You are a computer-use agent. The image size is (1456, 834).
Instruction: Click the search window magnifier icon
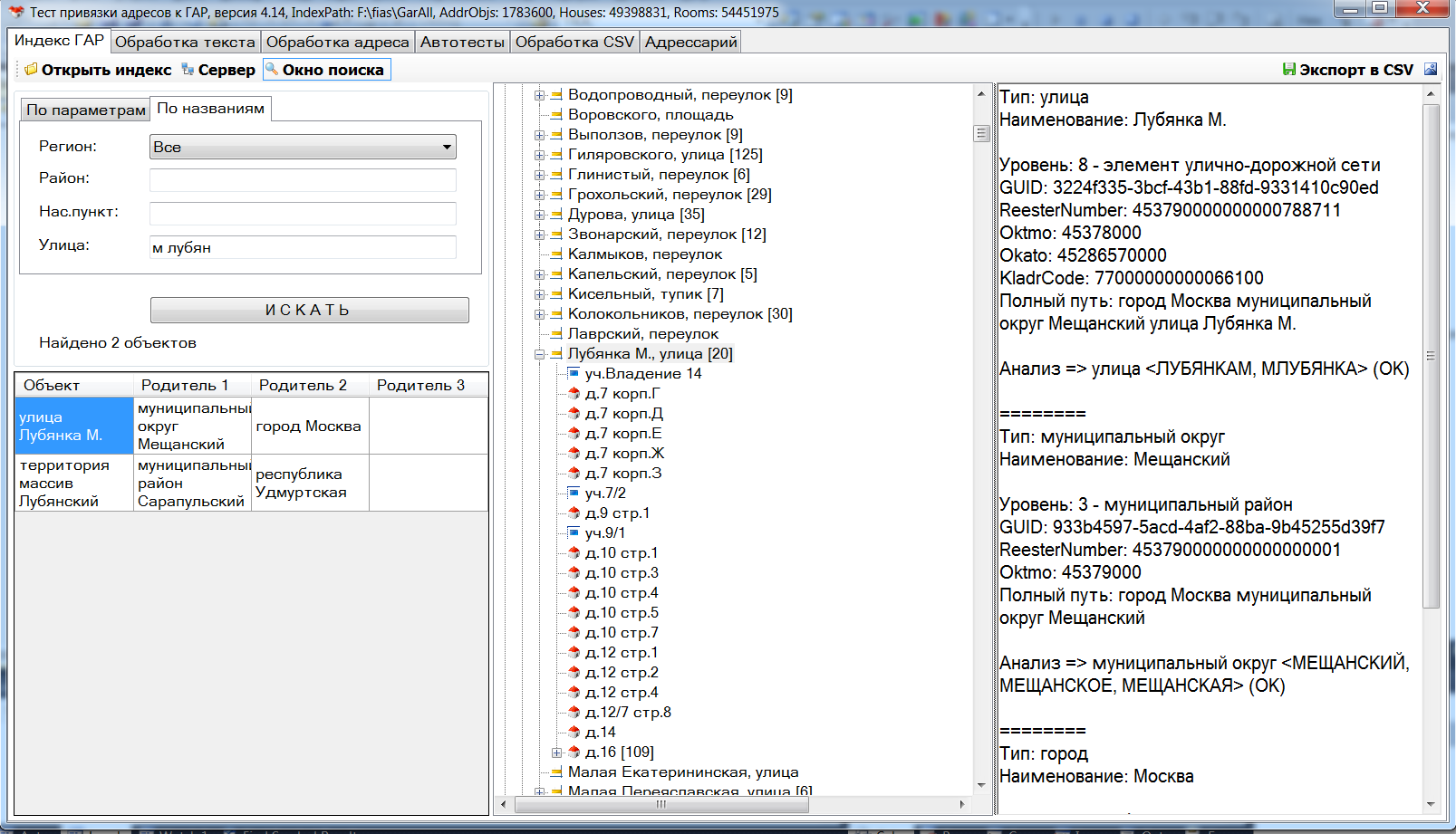pos(272,70)
